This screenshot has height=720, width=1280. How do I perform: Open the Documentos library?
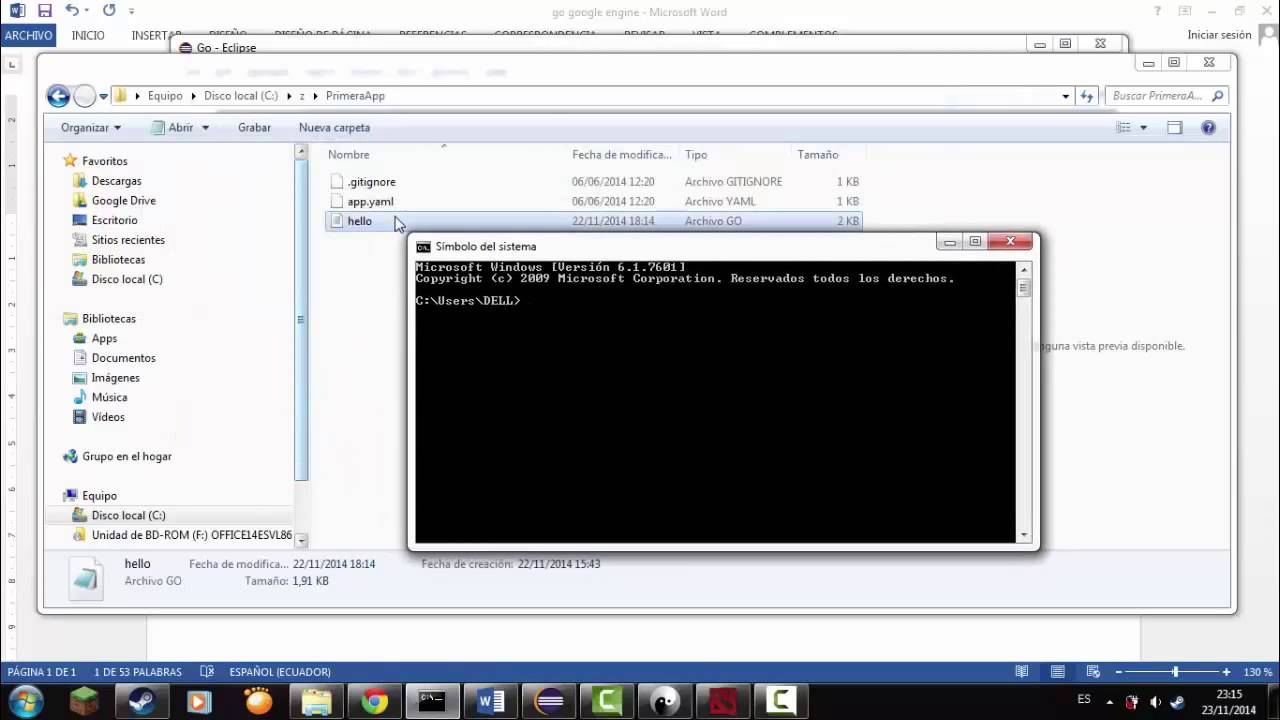[123, 358]
